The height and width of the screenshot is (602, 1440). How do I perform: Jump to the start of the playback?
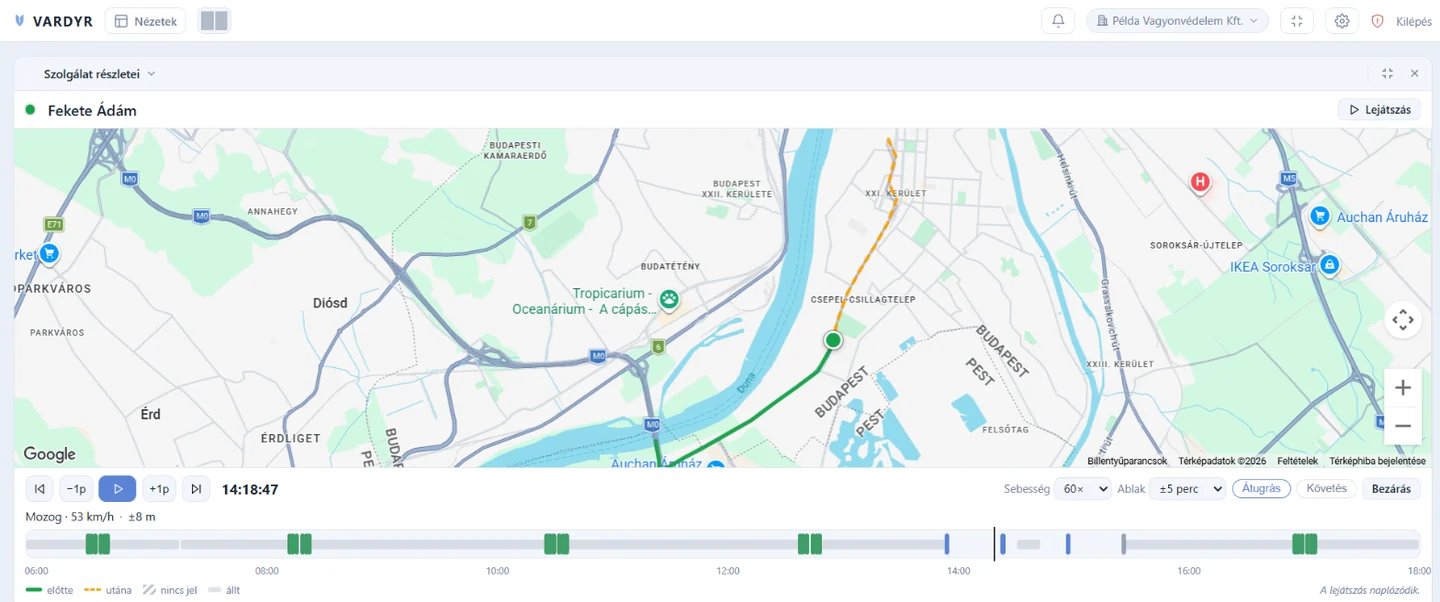click(x=39, y=489)
